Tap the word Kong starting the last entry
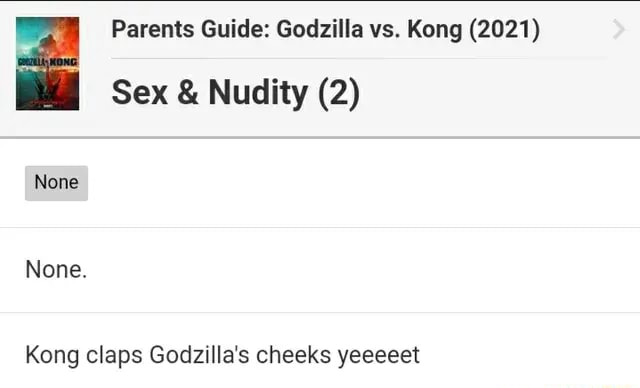 (x=52, y=355)
